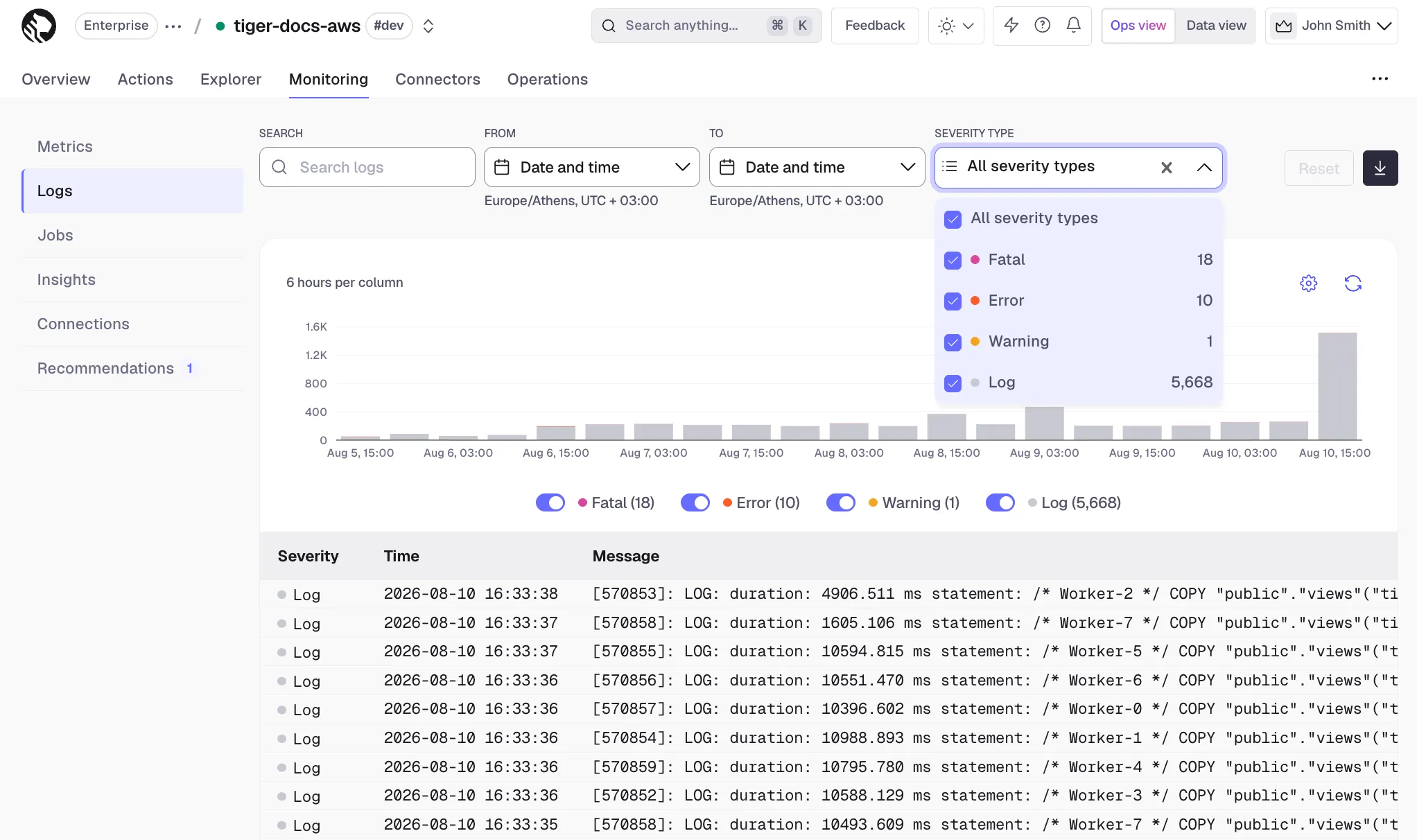Toggle the Warning (1) chart switch
This screenshot has width=1417, height=840.
tap(841, 502)
